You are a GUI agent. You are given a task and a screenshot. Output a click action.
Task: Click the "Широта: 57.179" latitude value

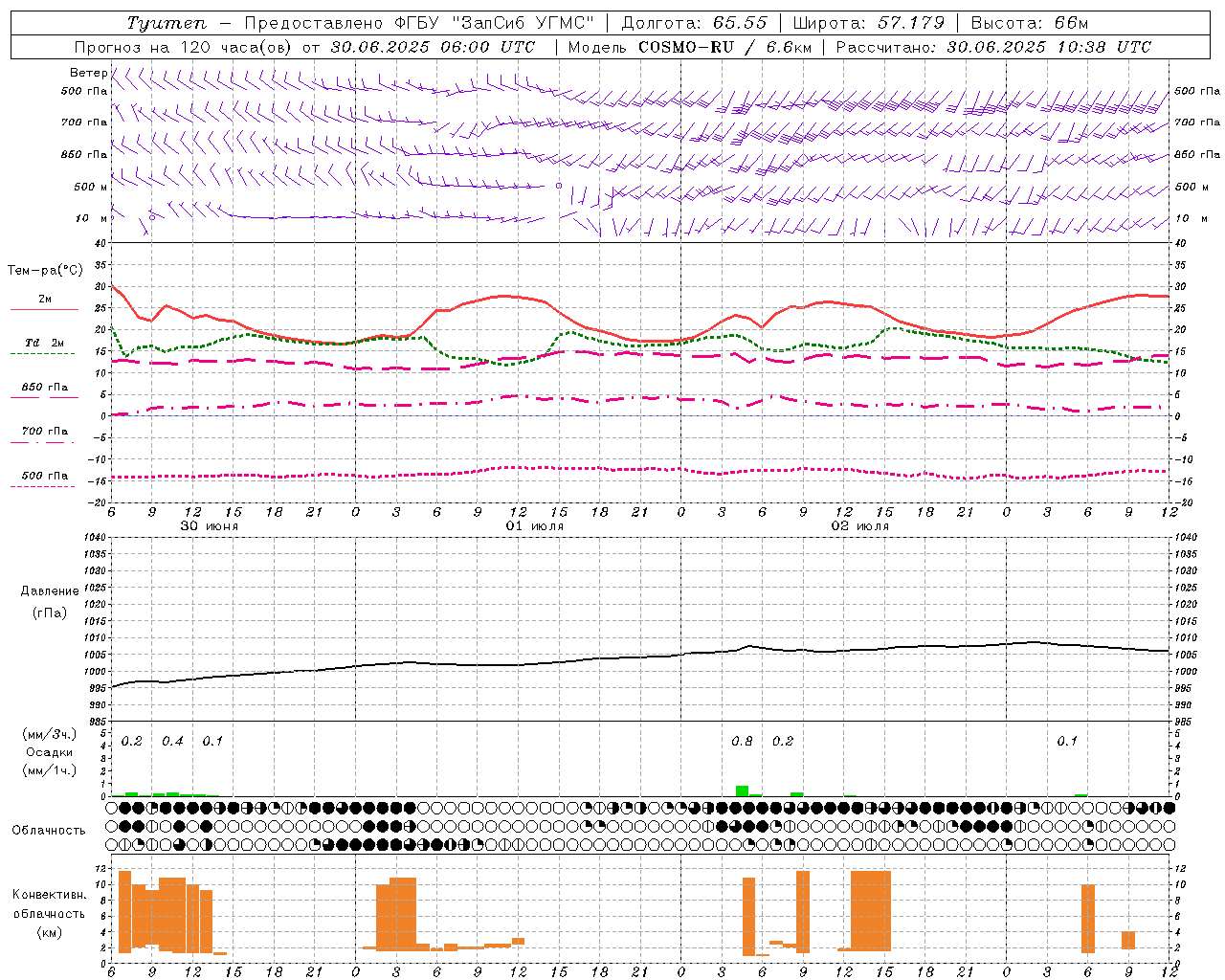(x=869, y=23)
